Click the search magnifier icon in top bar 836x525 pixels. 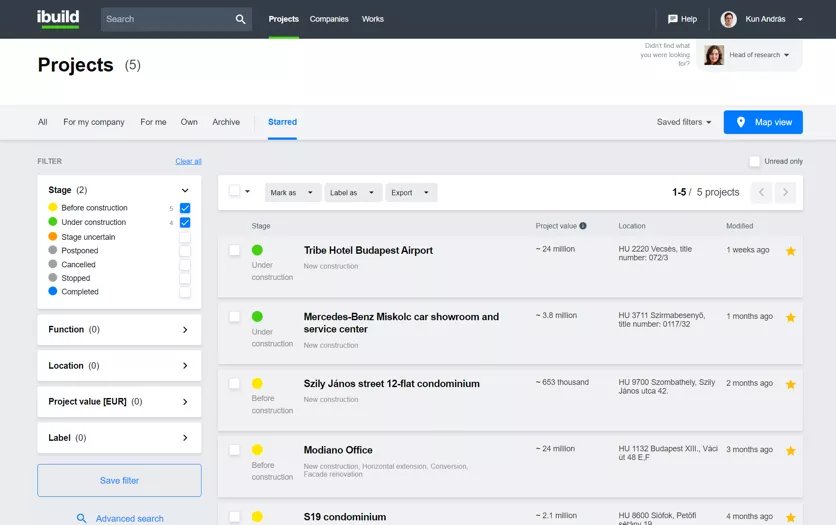point(240,19)
